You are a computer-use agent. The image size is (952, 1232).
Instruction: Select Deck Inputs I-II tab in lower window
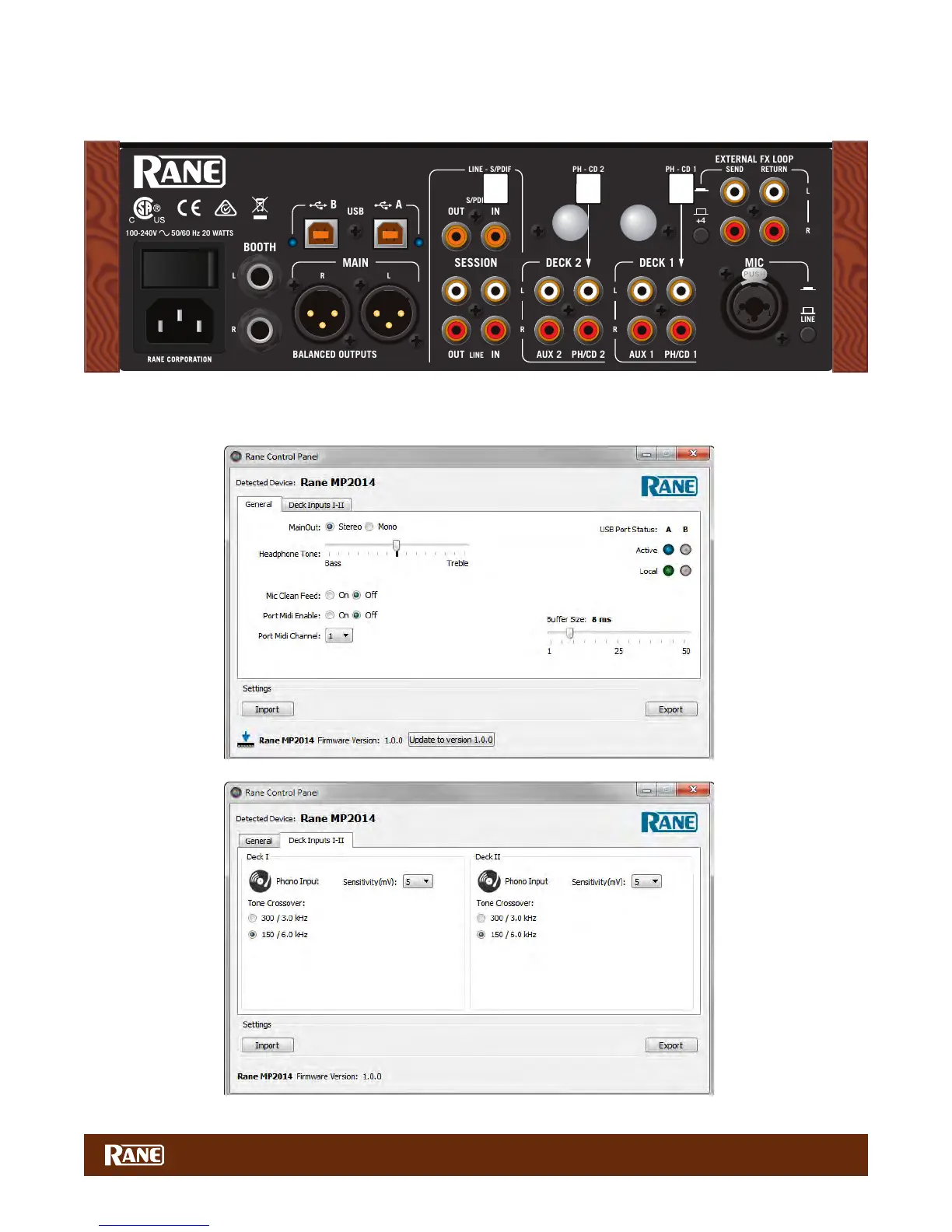pos(317,840)
